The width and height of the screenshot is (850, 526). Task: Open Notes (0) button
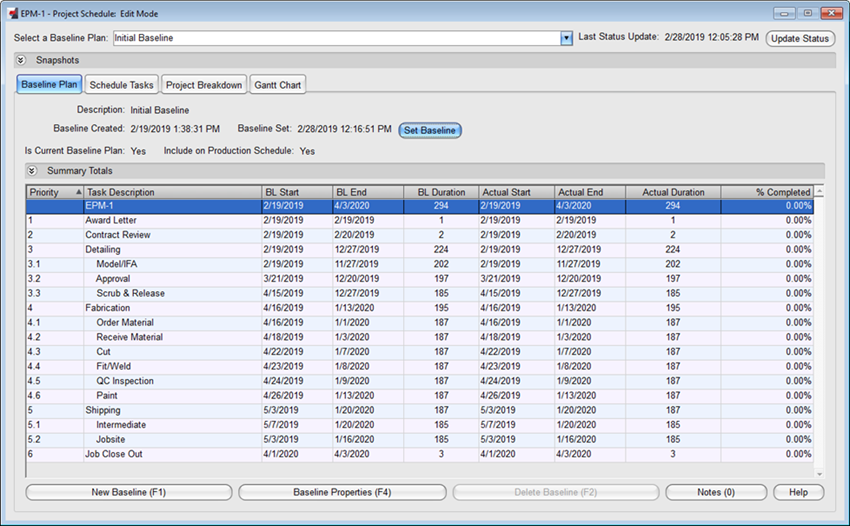click(x=715, y=492)
